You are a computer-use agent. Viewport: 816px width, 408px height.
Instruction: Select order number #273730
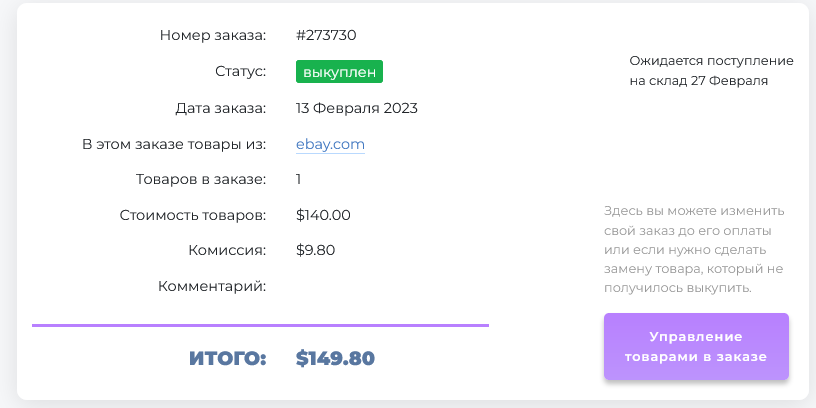click(x=326, y=36)
